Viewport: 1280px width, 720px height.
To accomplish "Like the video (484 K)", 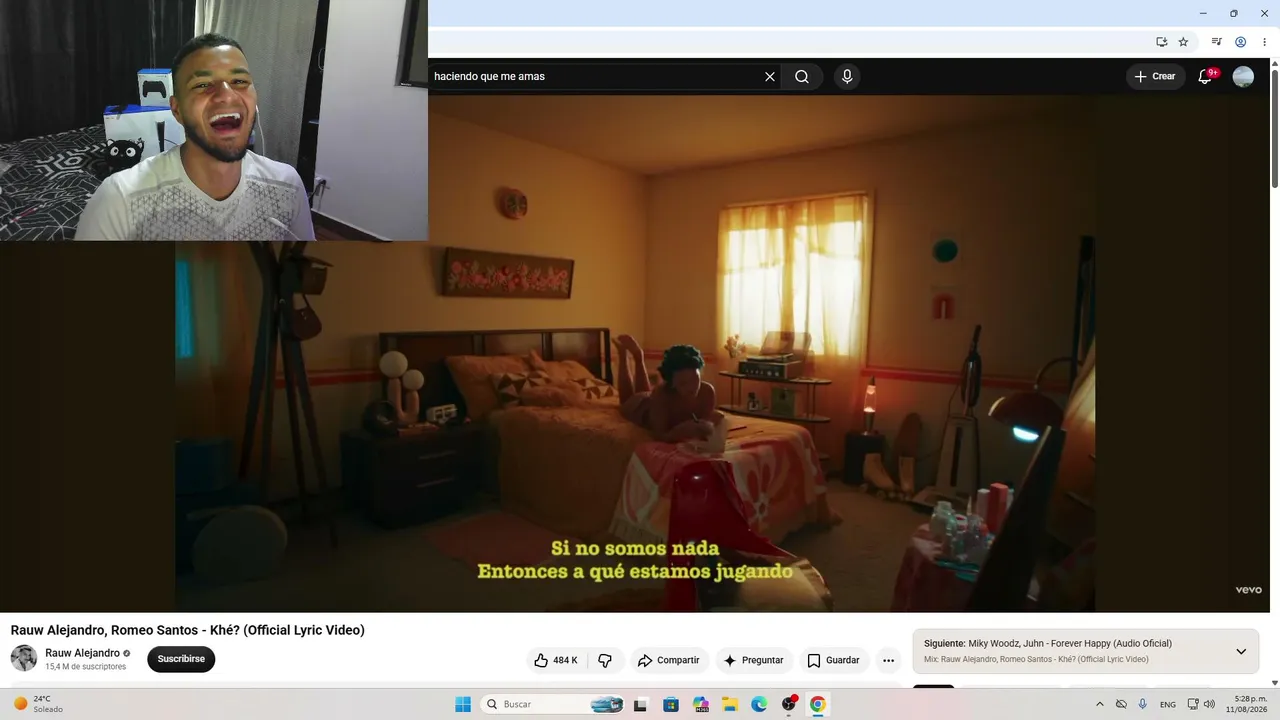I will tap(556, 660).
